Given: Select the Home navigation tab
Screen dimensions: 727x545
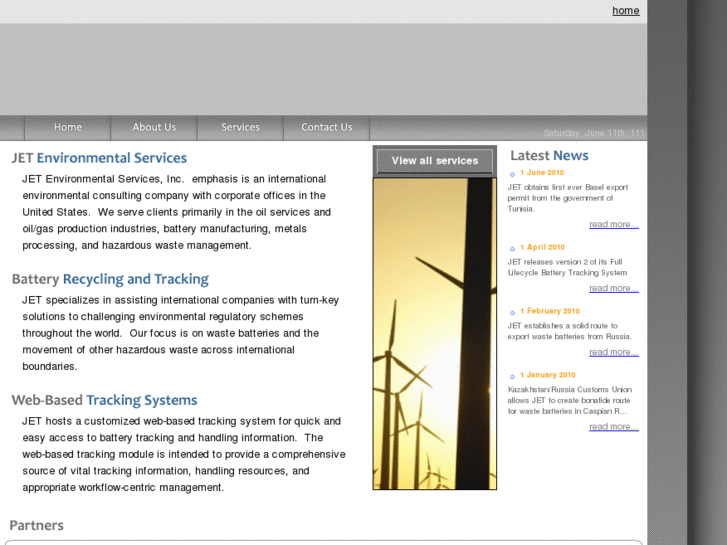Looking at the screenshot, I should (x=68, y=127).
